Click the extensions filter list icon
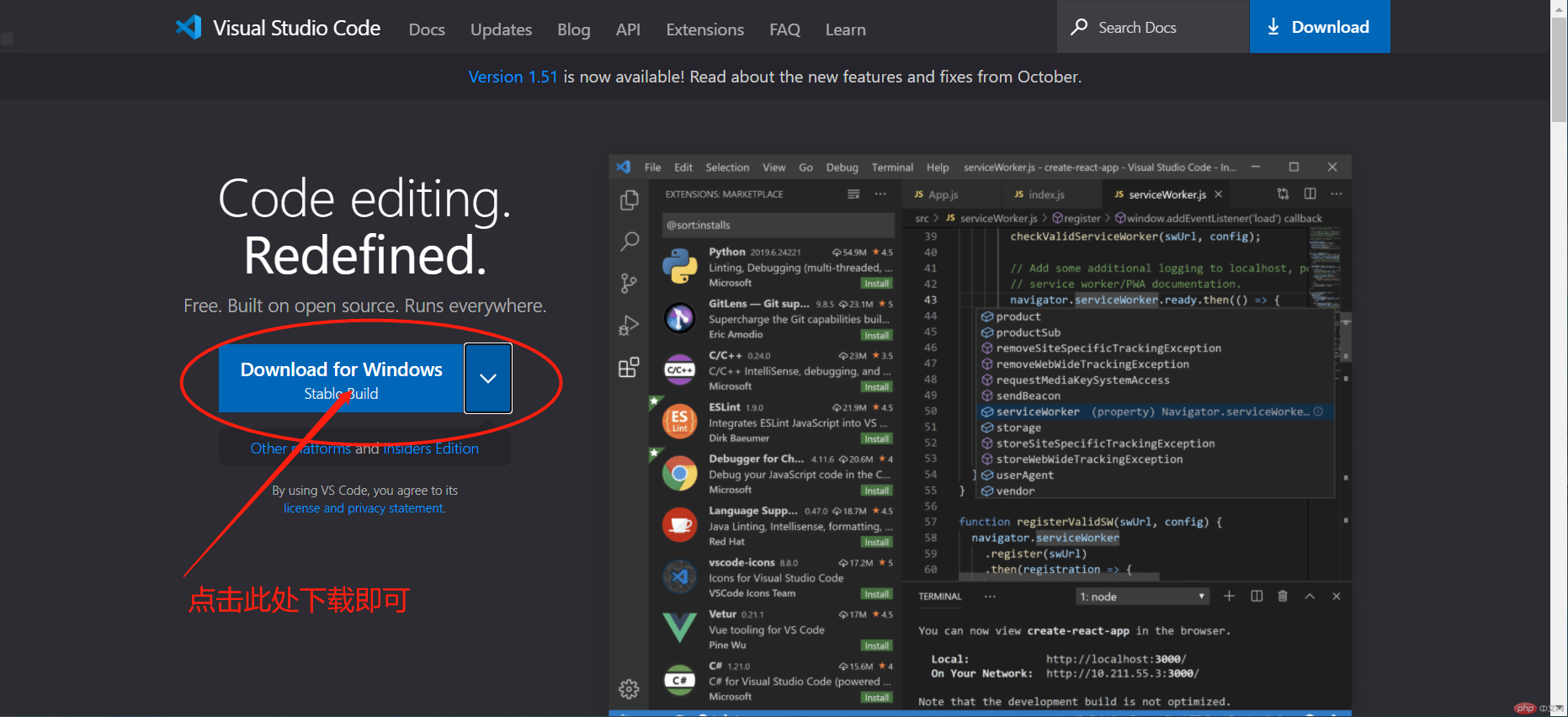Viewport: 1568px width, 717px height. click(853, 194)
